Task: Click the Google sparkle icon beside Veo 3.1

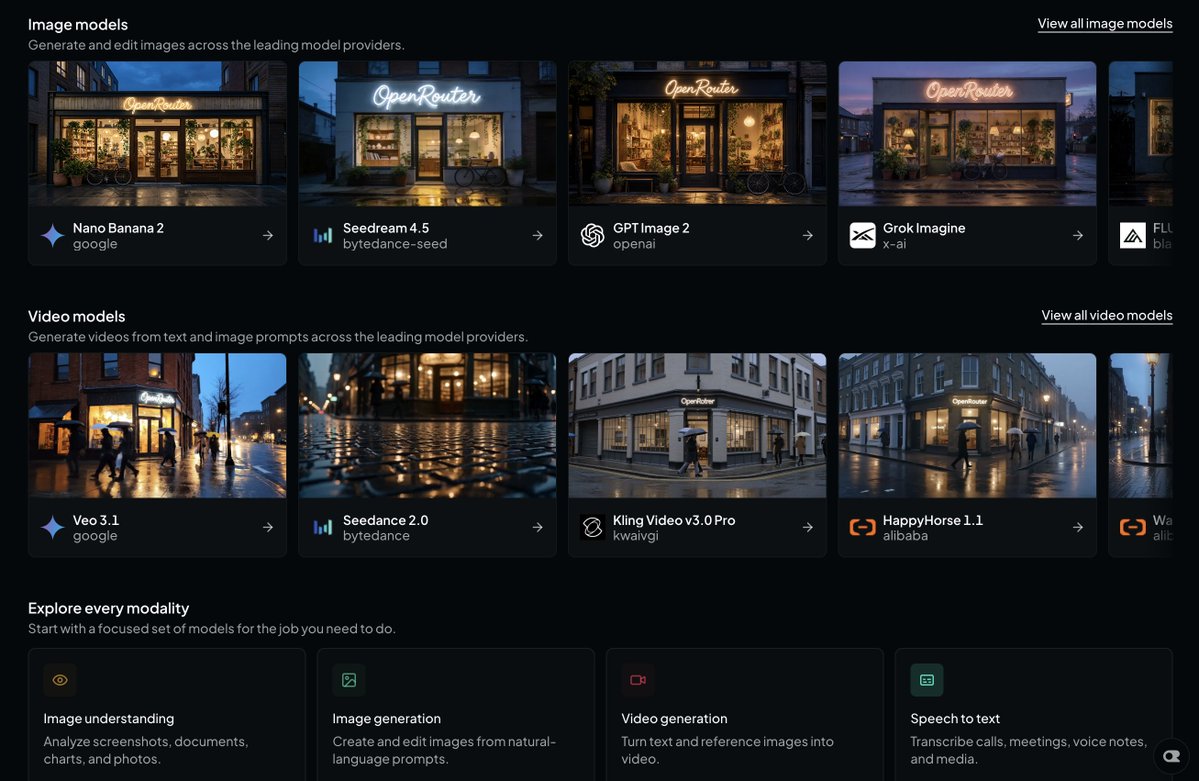Action: pos(52,527)
